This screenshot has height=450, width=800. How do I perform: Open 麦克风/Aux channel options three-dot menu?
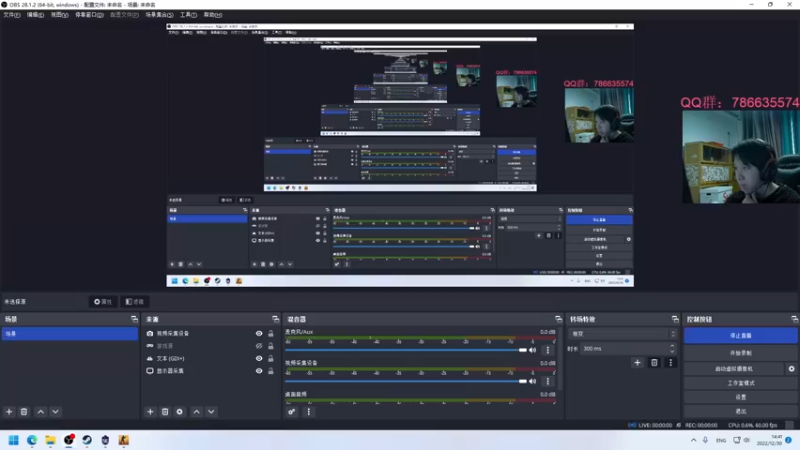pyautogui.click(x=547, y=350)
